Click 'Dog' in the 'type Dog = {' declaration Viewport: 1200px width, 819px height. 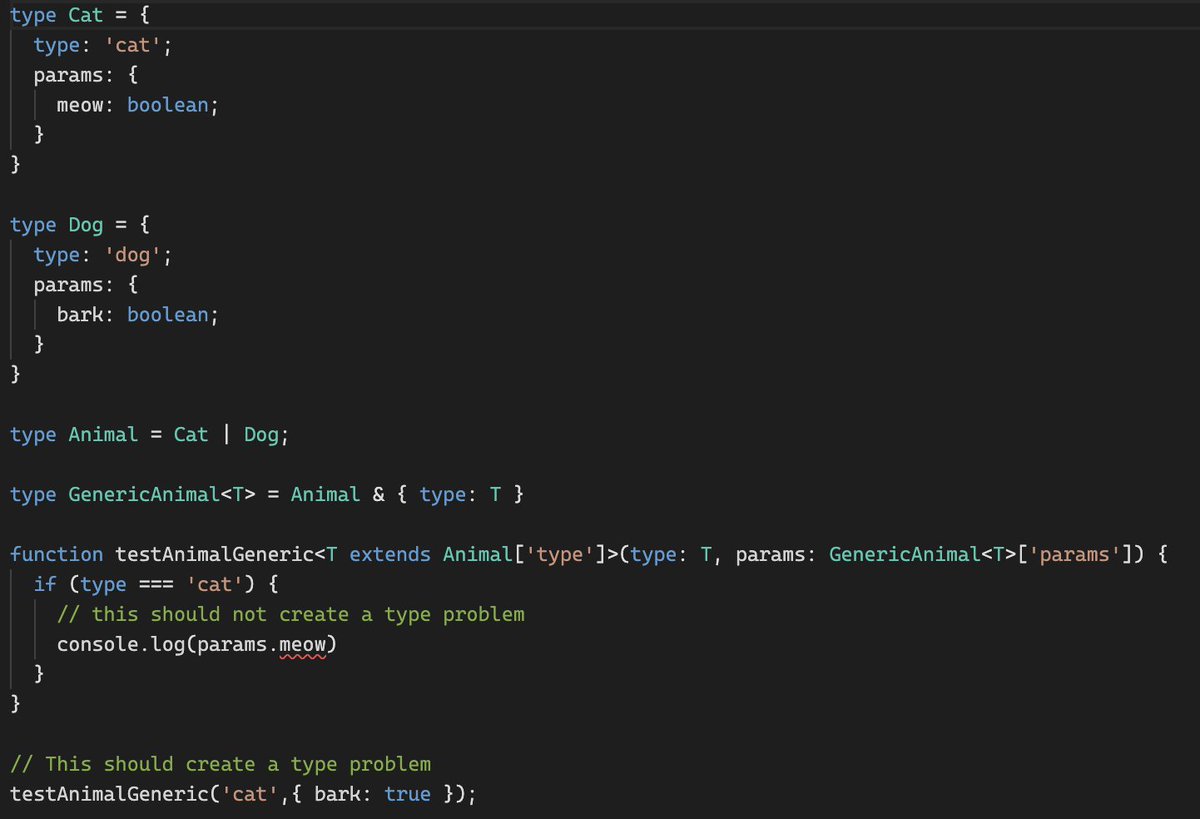click(x=86, y=225)
